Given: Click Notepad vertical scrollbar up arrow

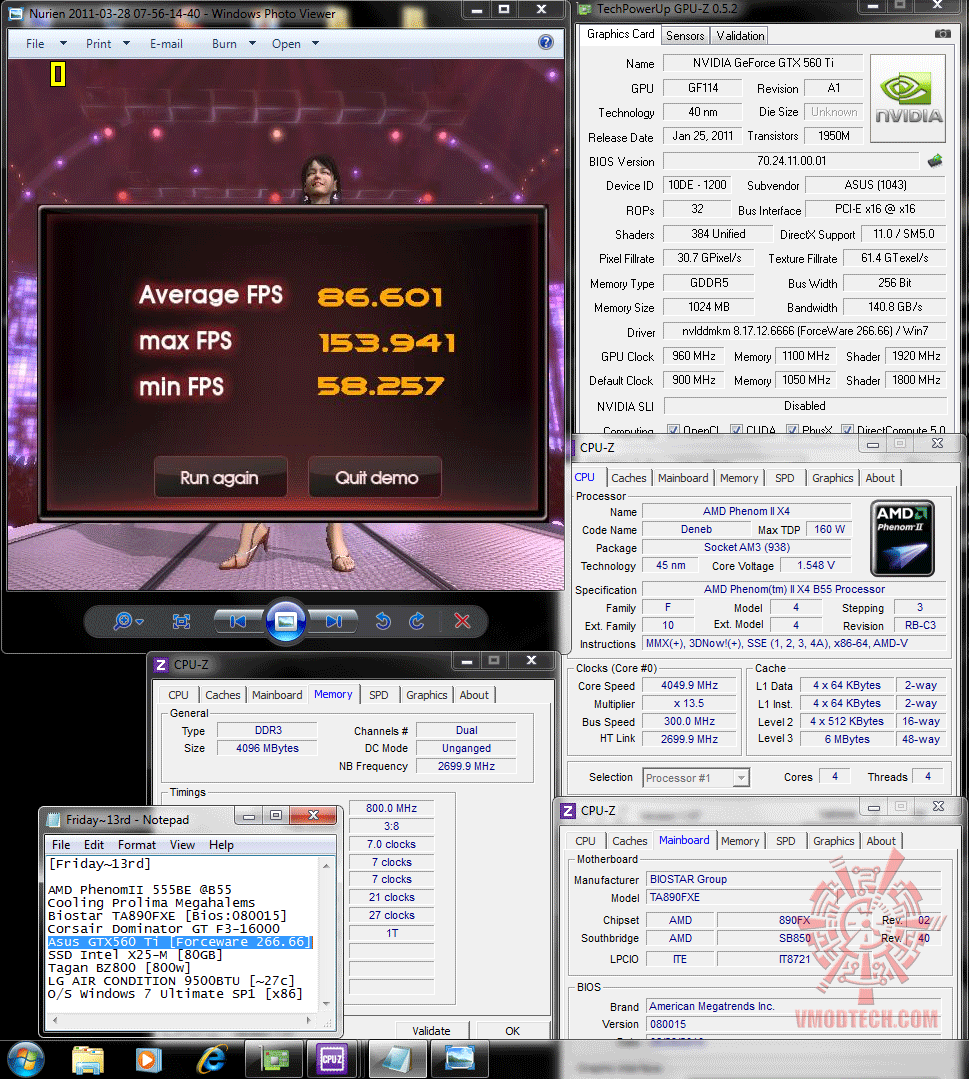Looking at the screenshot, I should pos(326,865).
